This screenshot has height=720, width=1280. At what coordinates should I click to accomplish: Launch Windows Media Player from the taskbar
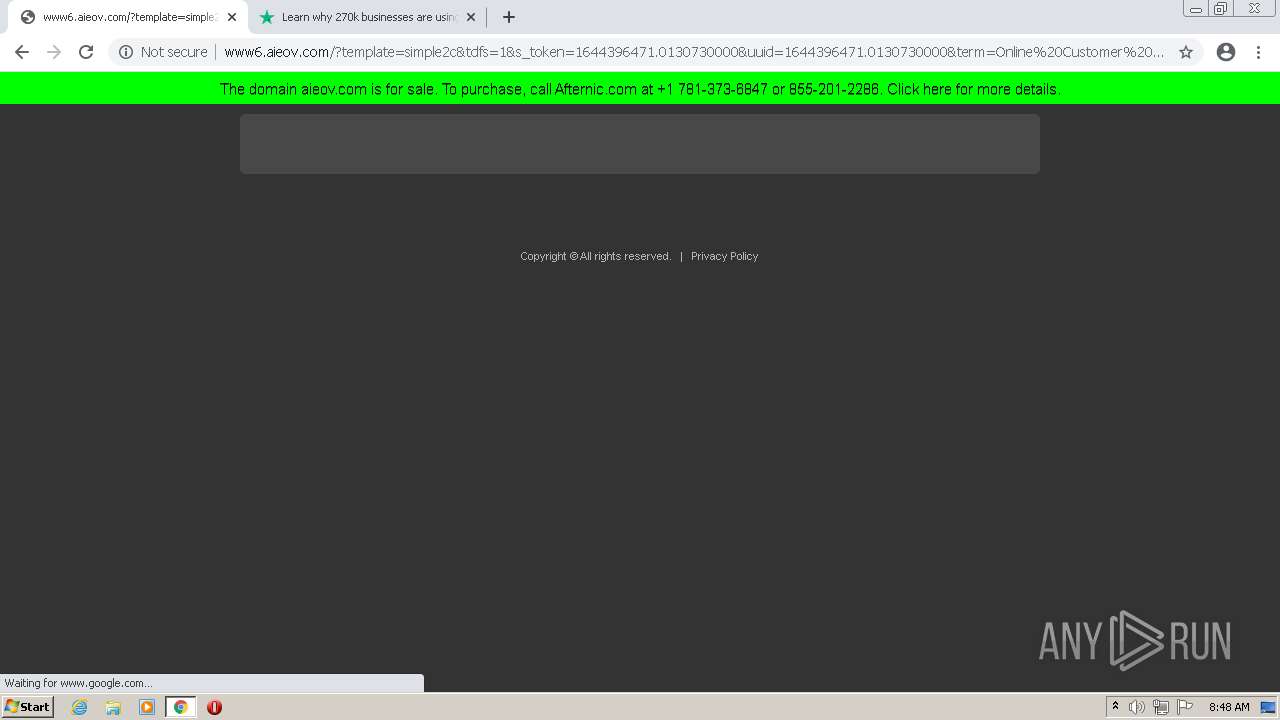[x=147, y=707]
